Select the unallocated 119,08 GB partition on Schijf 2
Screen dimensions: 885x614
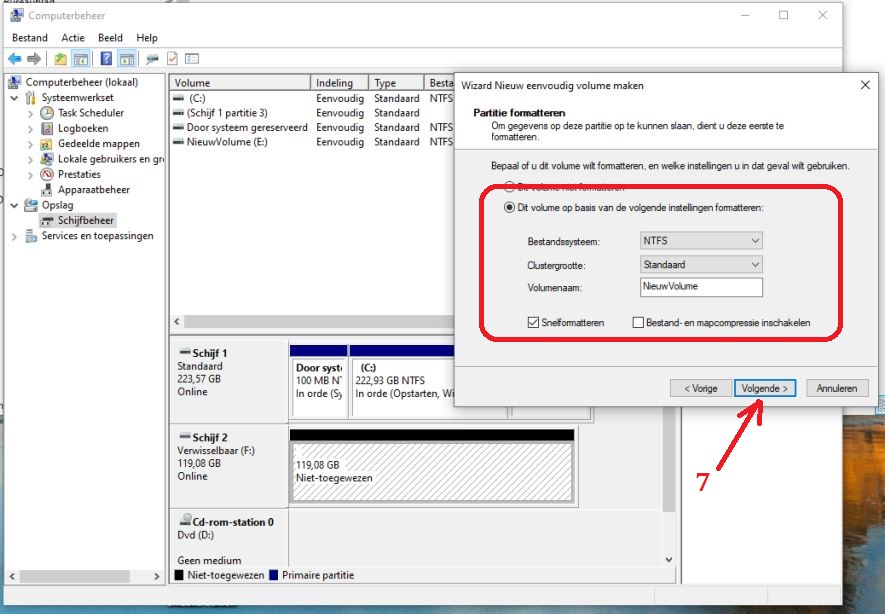430,472
